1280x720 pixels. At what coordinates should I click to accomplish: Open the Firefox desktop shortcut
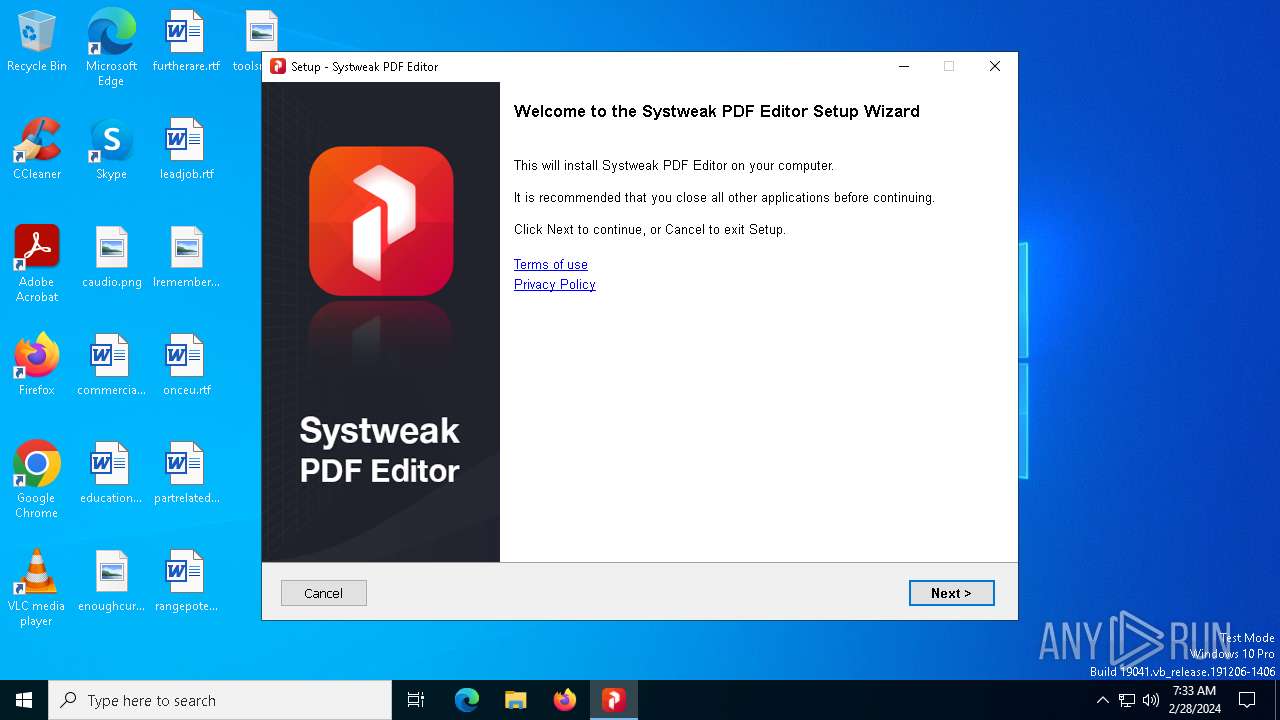click(x=37, y=365)
